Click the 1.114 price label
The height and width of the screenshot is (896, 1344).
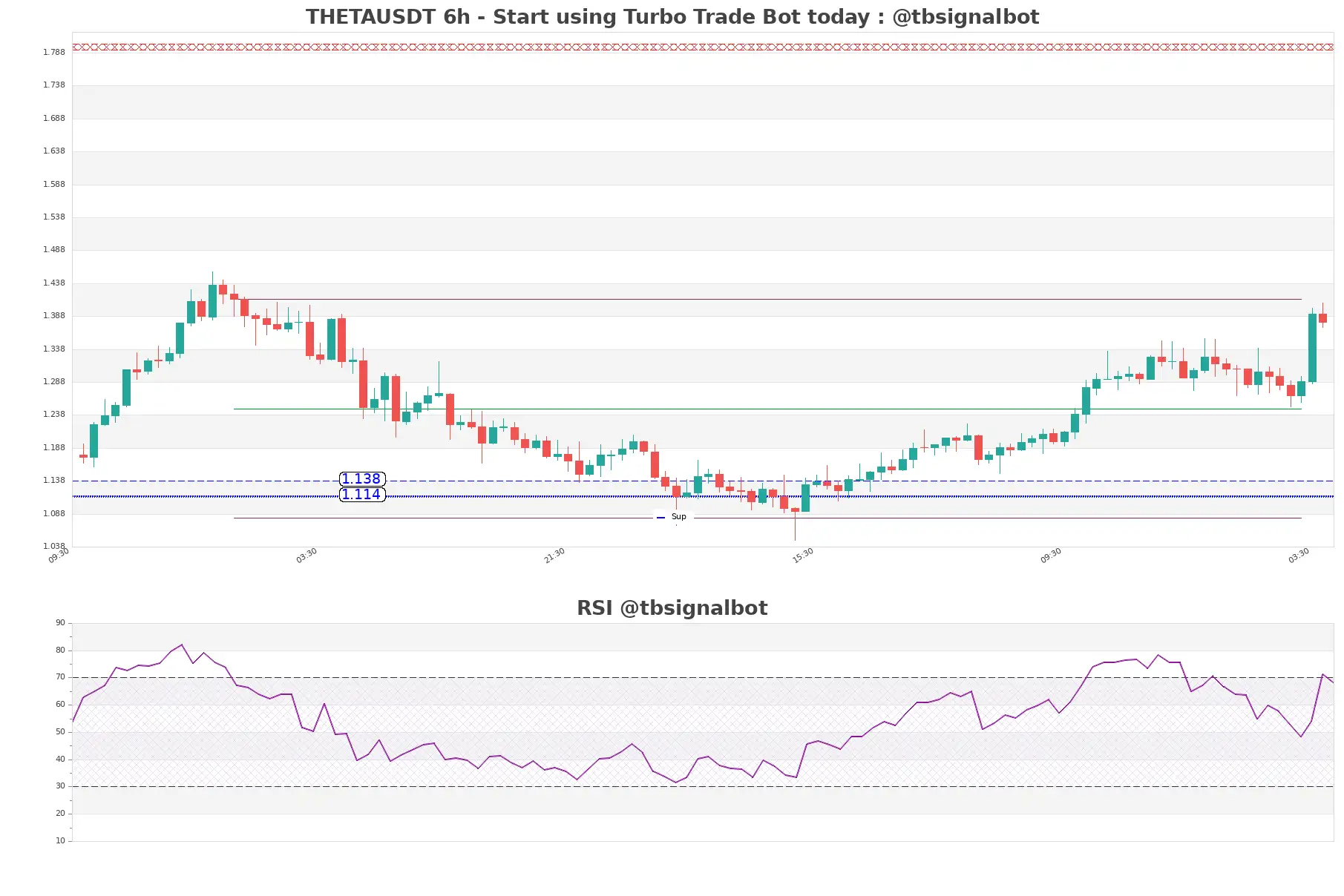tap(362, 495)
